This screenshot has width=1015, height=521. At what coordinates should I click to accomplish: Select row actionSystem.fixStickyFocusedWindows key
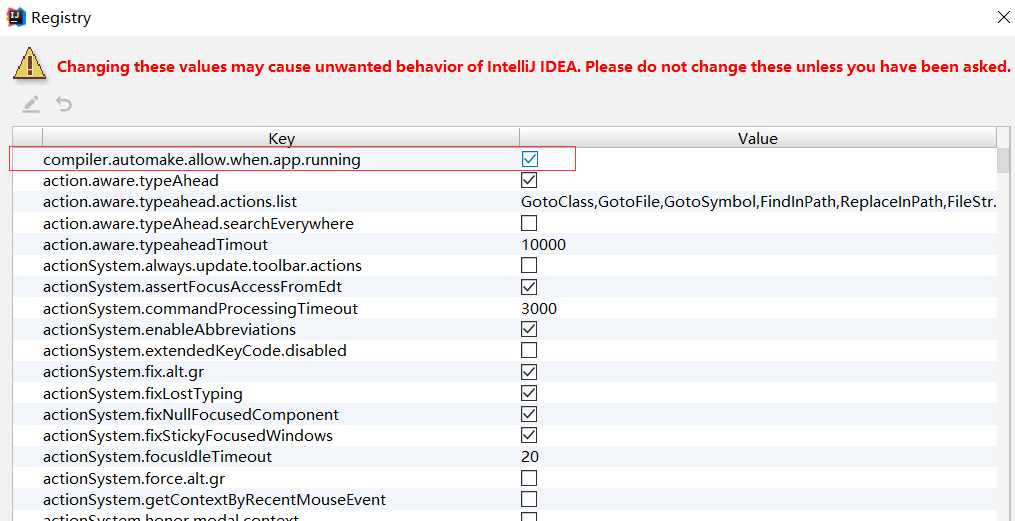coord(188,435)
